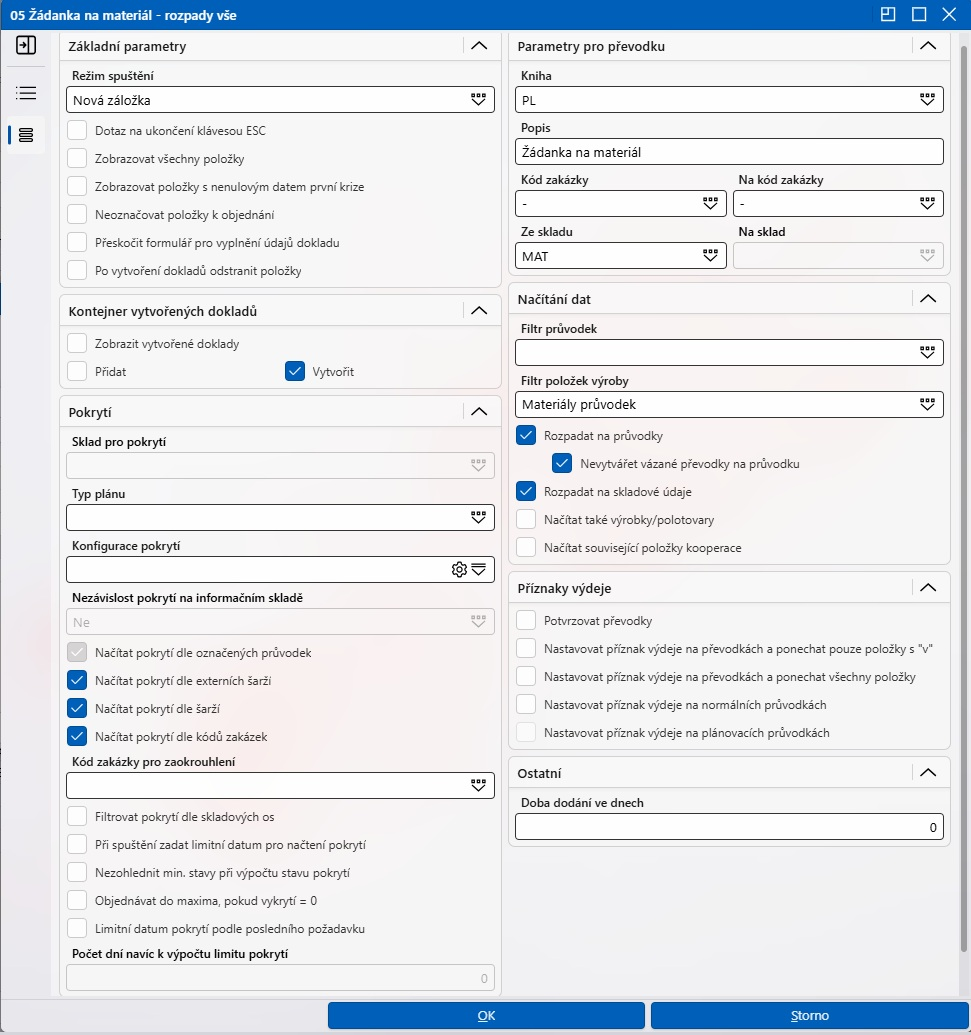Enable Potvrzovat převodky checkbox

tap(526, 620)
